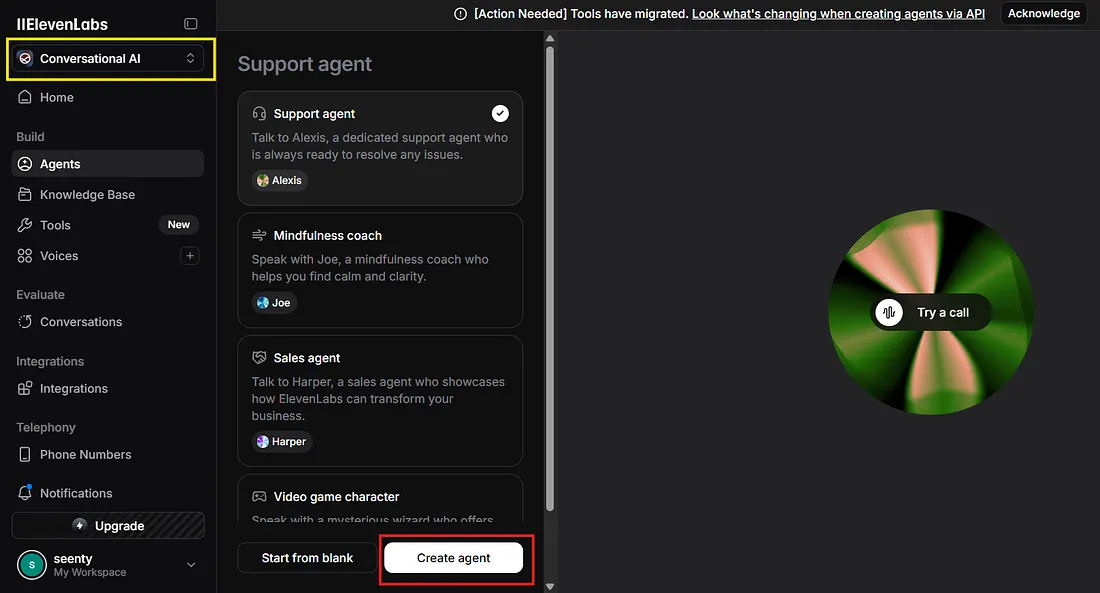Open the Conversational AI product switcher
This screenshot has width=1100, height=593.
tap(108, 58)
